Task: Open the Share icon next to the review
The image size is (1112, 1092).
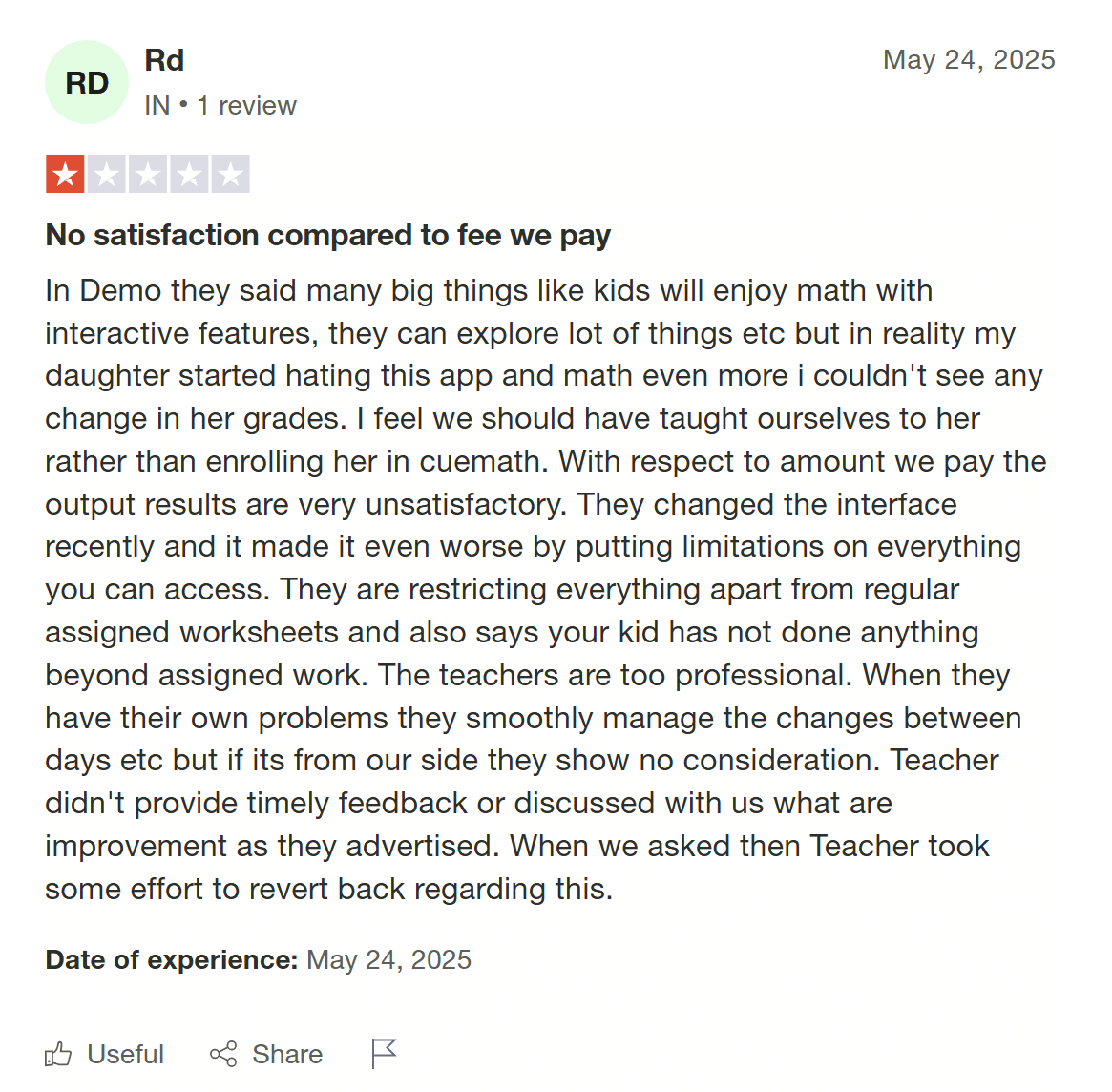Action: [223, 1053]
